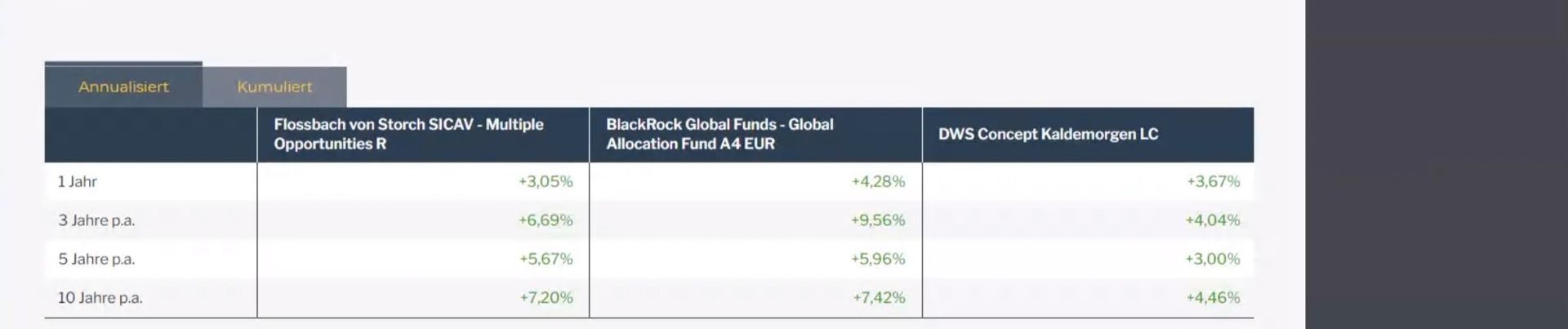Select the BlackRock Global Funds column header
1568x329 pixels.
[x=719, y=134]
